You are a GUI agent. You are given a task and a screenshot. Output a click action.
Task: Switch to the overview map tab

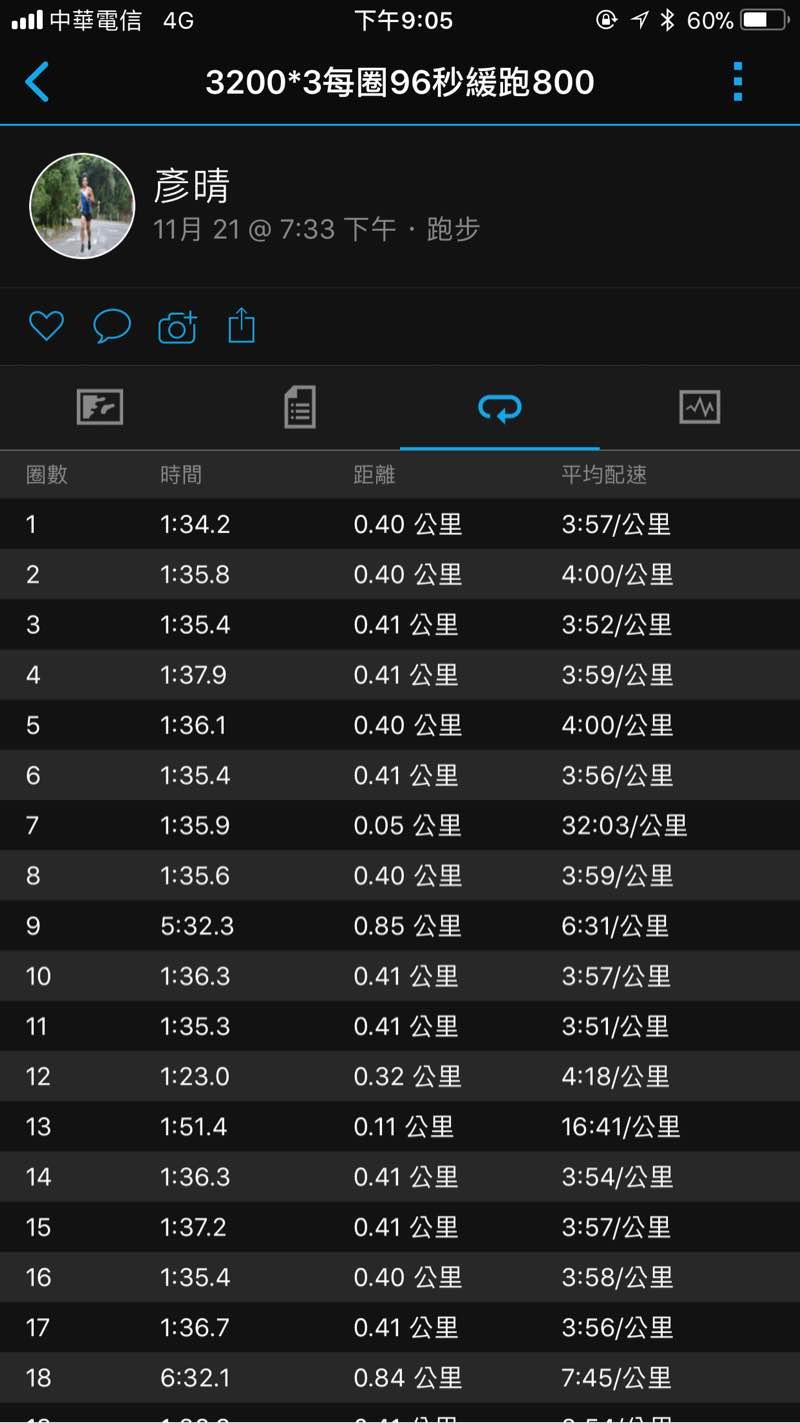pyautogui.click(x=100, y=407)
